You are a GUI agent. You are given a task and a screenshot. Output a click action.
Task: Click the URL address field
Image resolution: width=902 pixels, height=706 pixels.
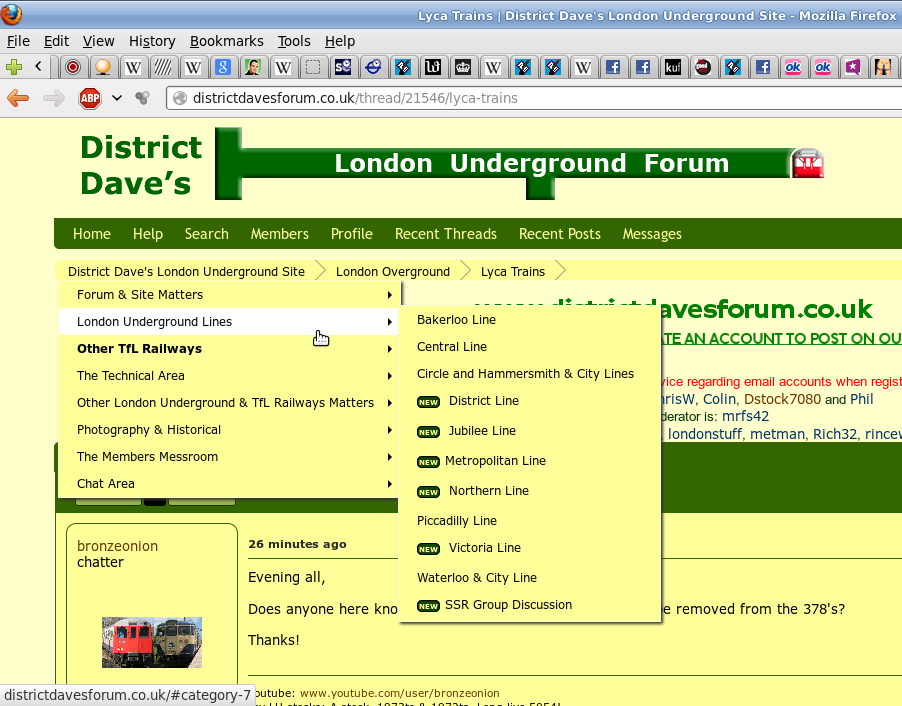point(500,98)
